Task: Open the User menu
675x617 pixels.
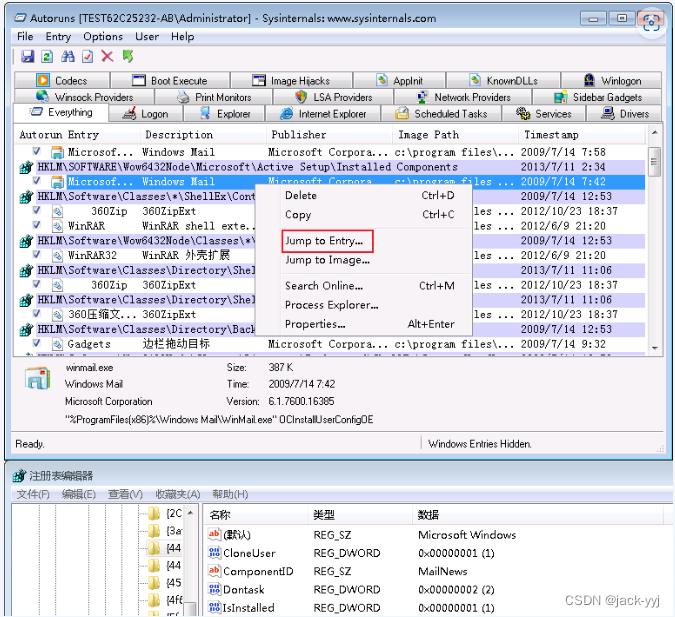Action: 147,37
